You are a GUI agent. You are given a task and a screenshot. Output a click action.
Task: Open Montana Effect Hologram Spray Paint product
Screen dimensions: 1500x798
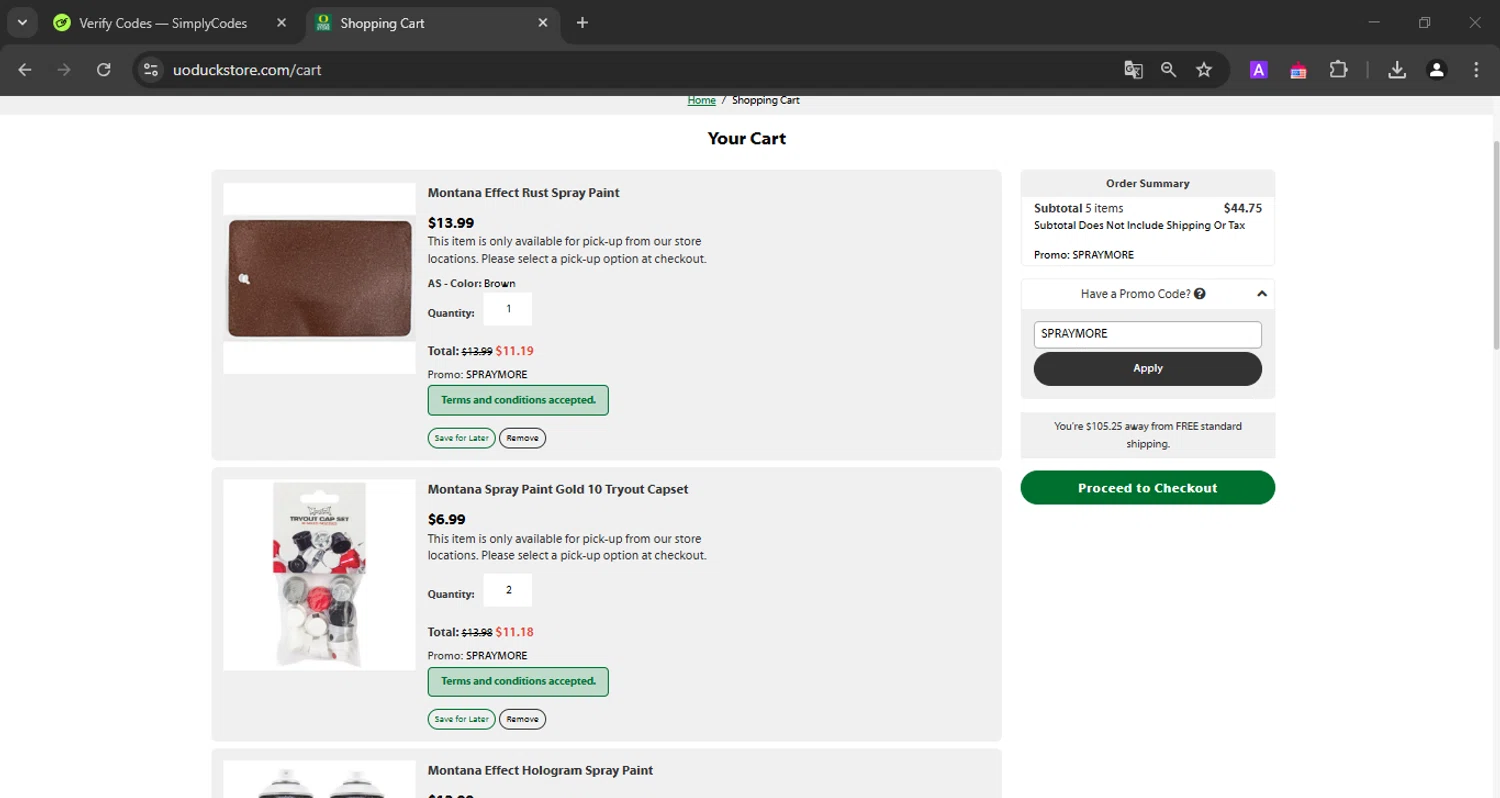(540, 770)
